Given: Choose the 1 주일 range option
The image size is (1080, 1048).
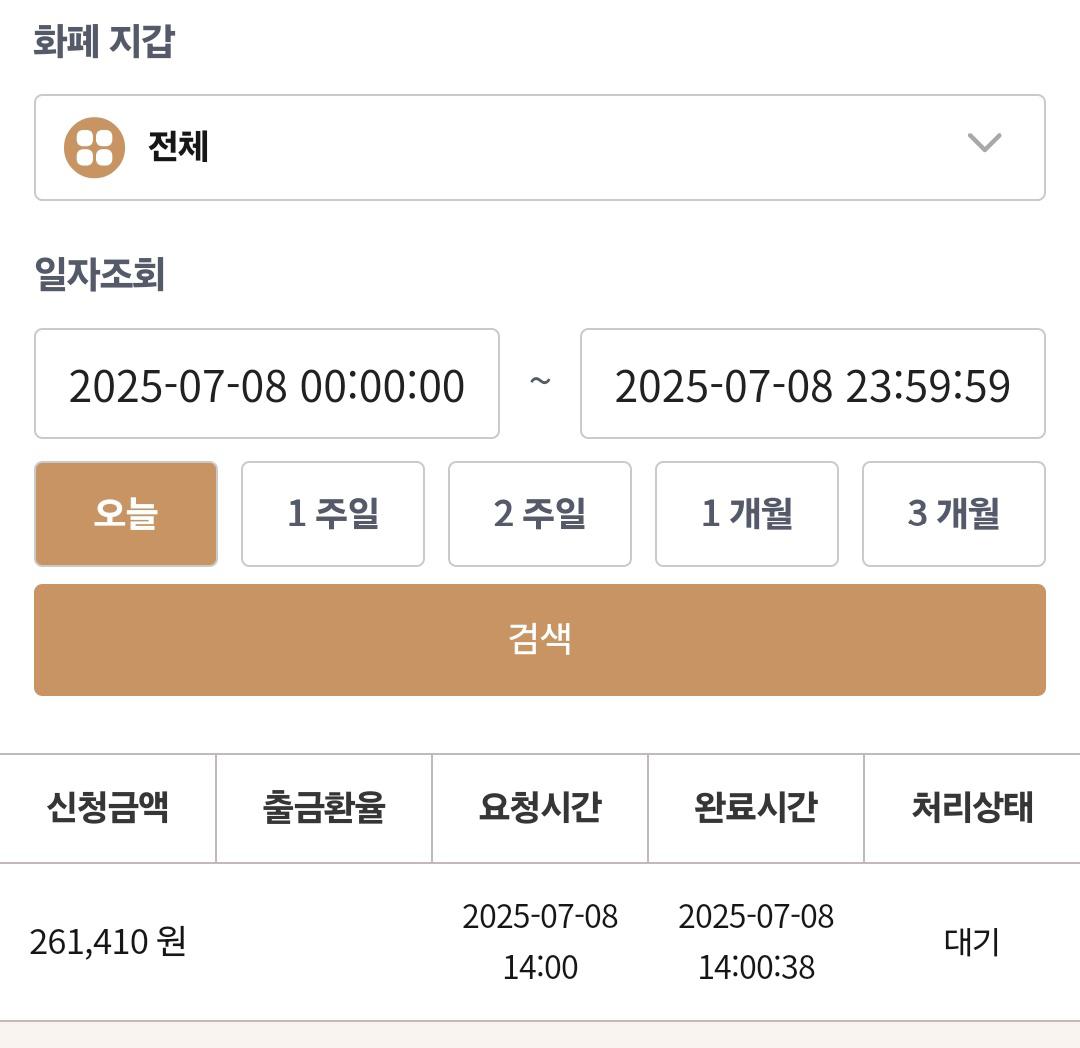Looking at the screenshot, I should pos(333,514).
